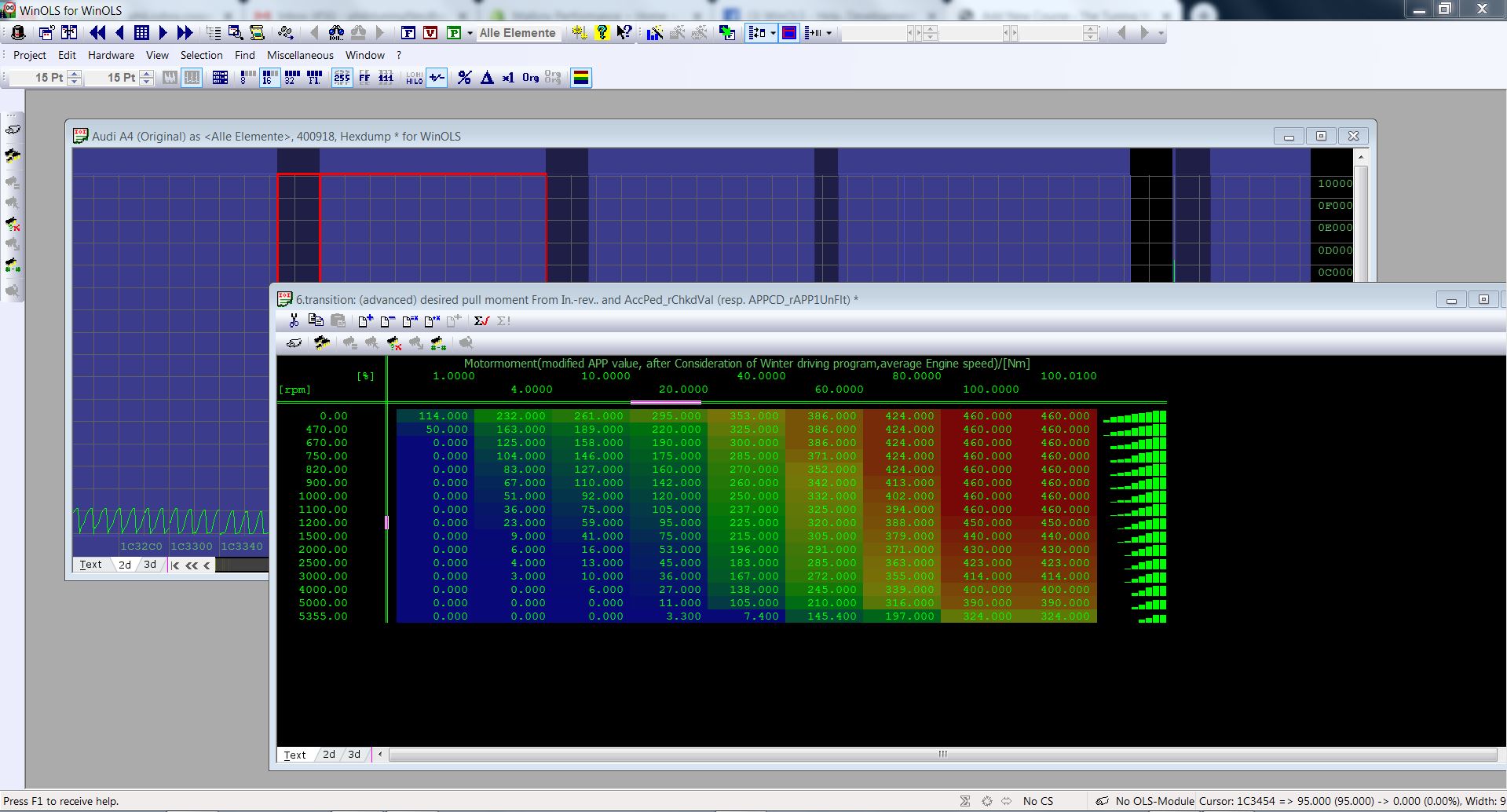Click the delta difference icon

pyautogui.click(x=487, y=78)
